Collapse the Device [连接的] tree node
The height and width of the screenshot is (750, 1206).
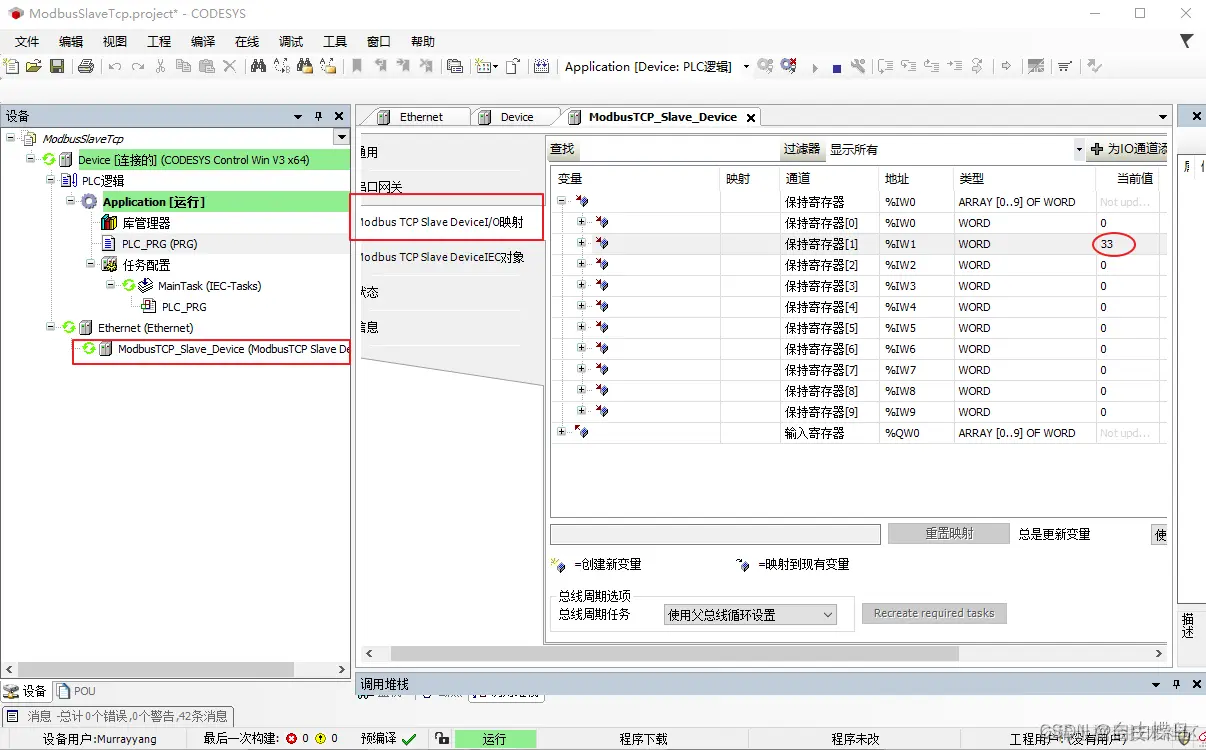click(30, 159)
